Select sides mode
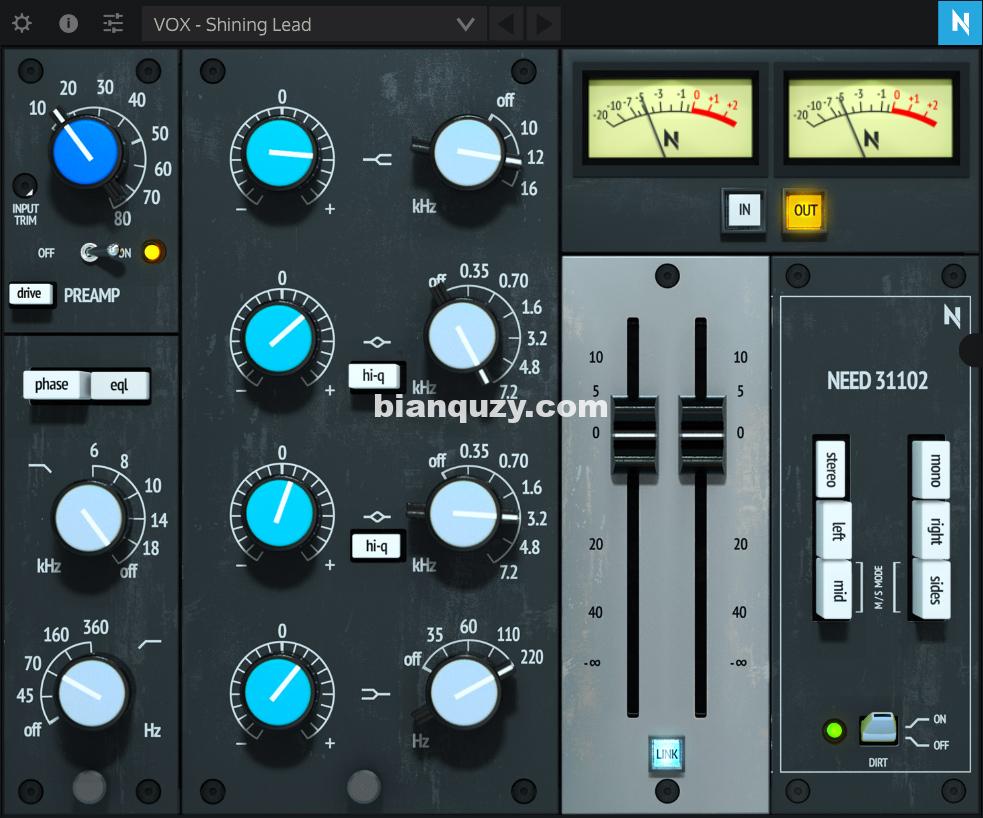The width and height of the screenshot is (983, 818). tap(933, 590)
